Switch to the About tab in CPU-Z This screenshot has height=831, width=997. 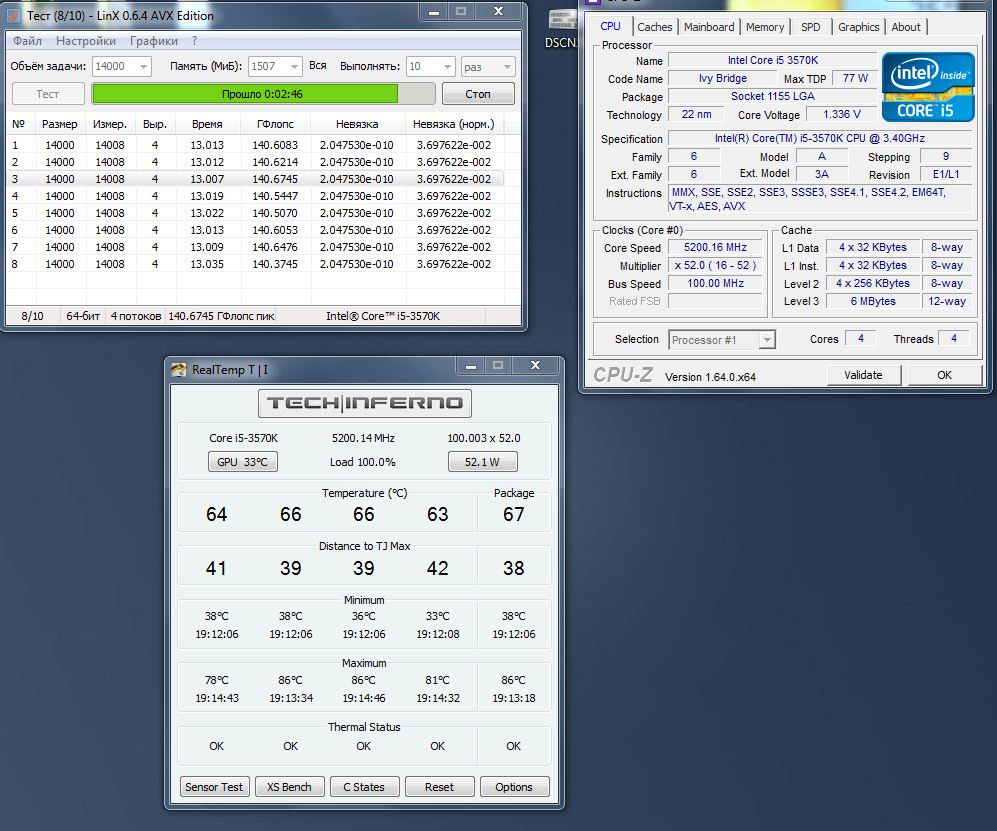905,27
